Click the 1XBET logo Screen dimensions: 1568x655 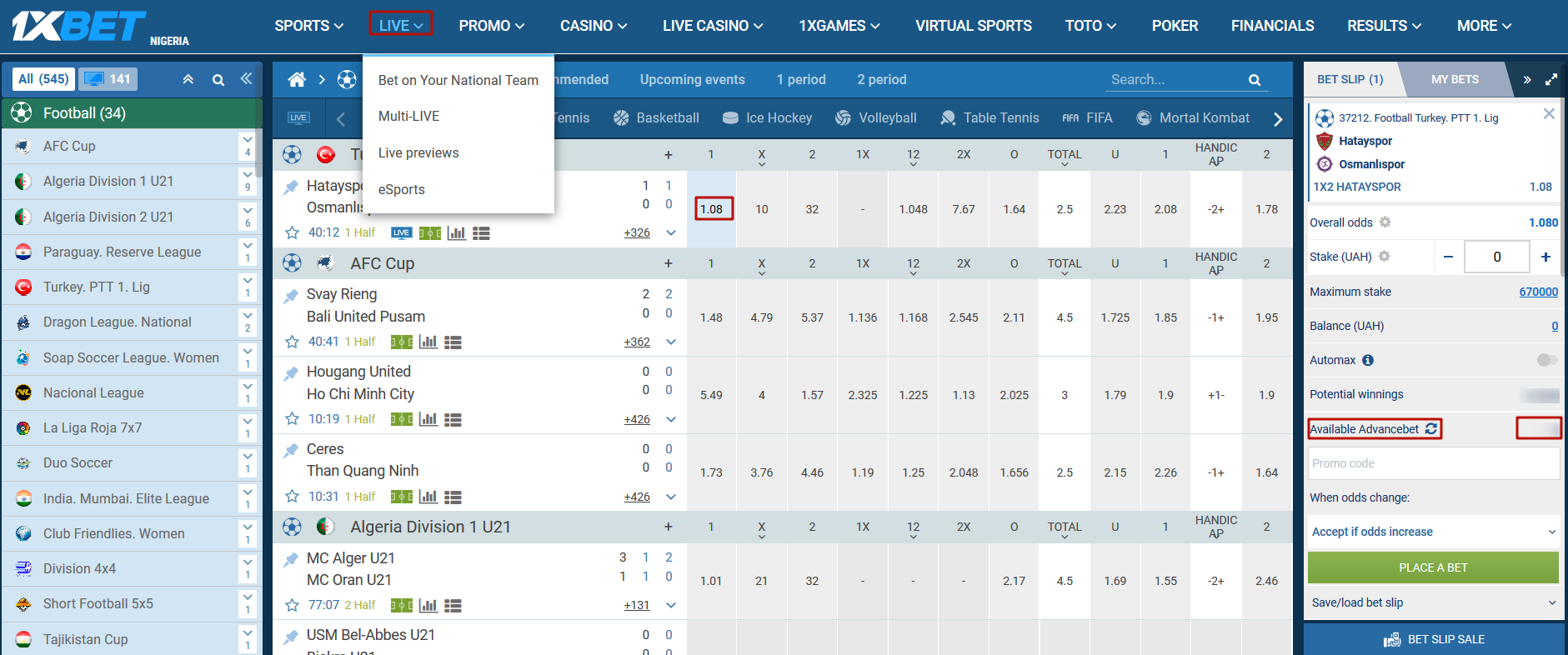(x=79, y=27)
